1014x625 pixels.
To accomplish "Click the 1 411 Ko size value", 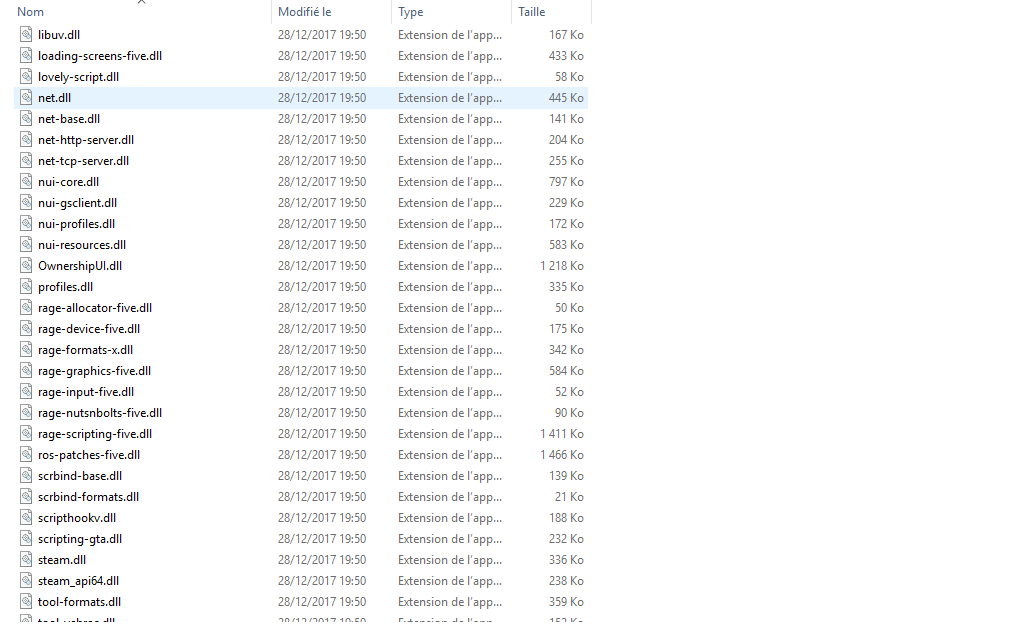I will click(561, 434).
